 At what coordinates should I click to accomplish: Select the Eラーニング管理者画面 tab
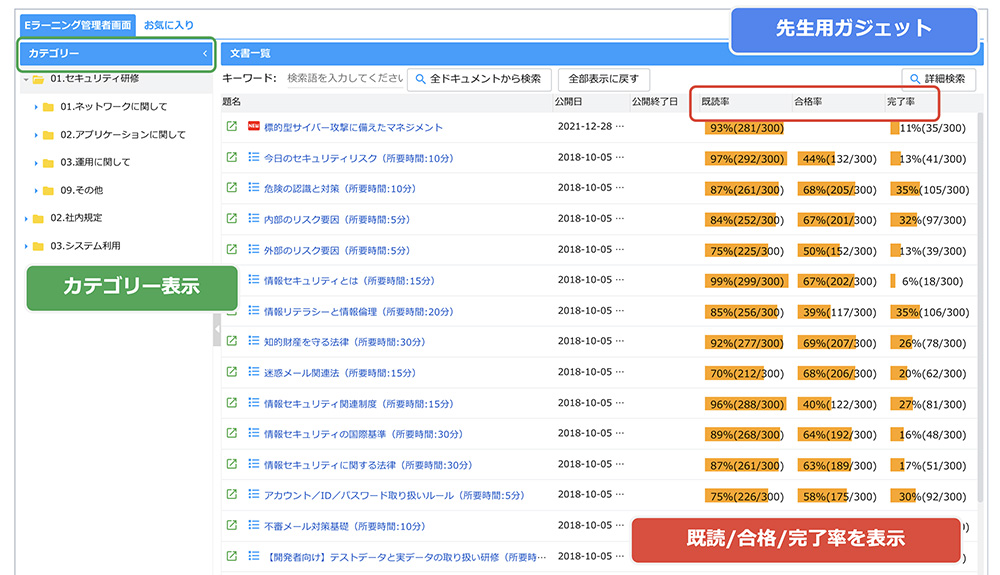coord(78,25)
